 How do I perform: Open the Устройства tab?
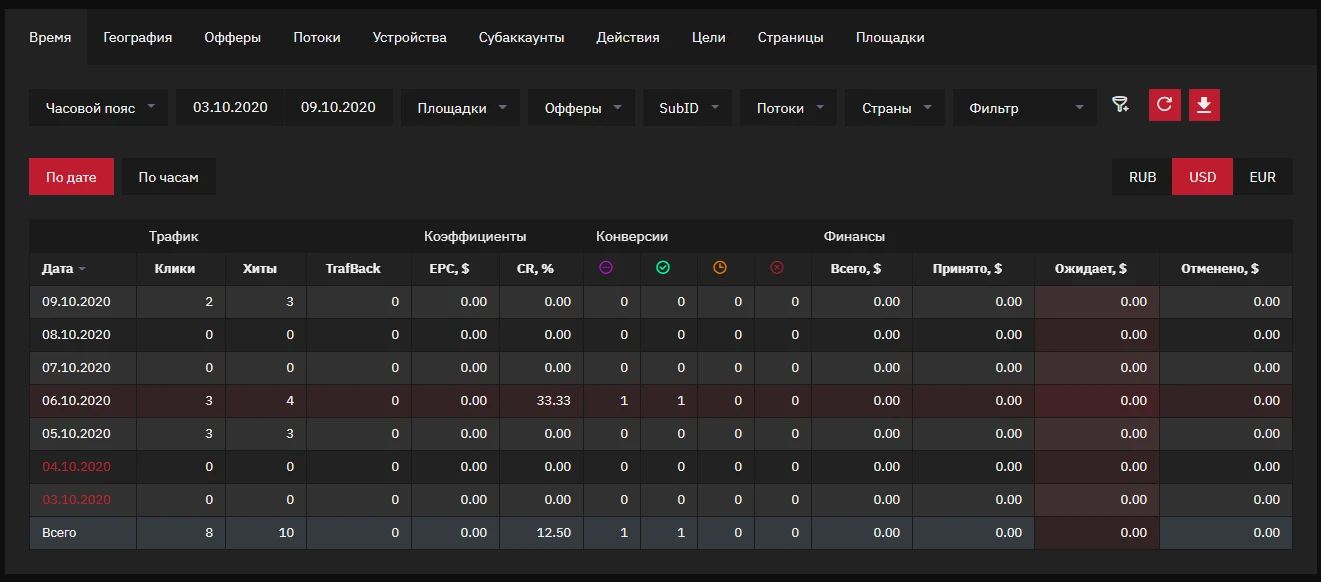point(410,37)
